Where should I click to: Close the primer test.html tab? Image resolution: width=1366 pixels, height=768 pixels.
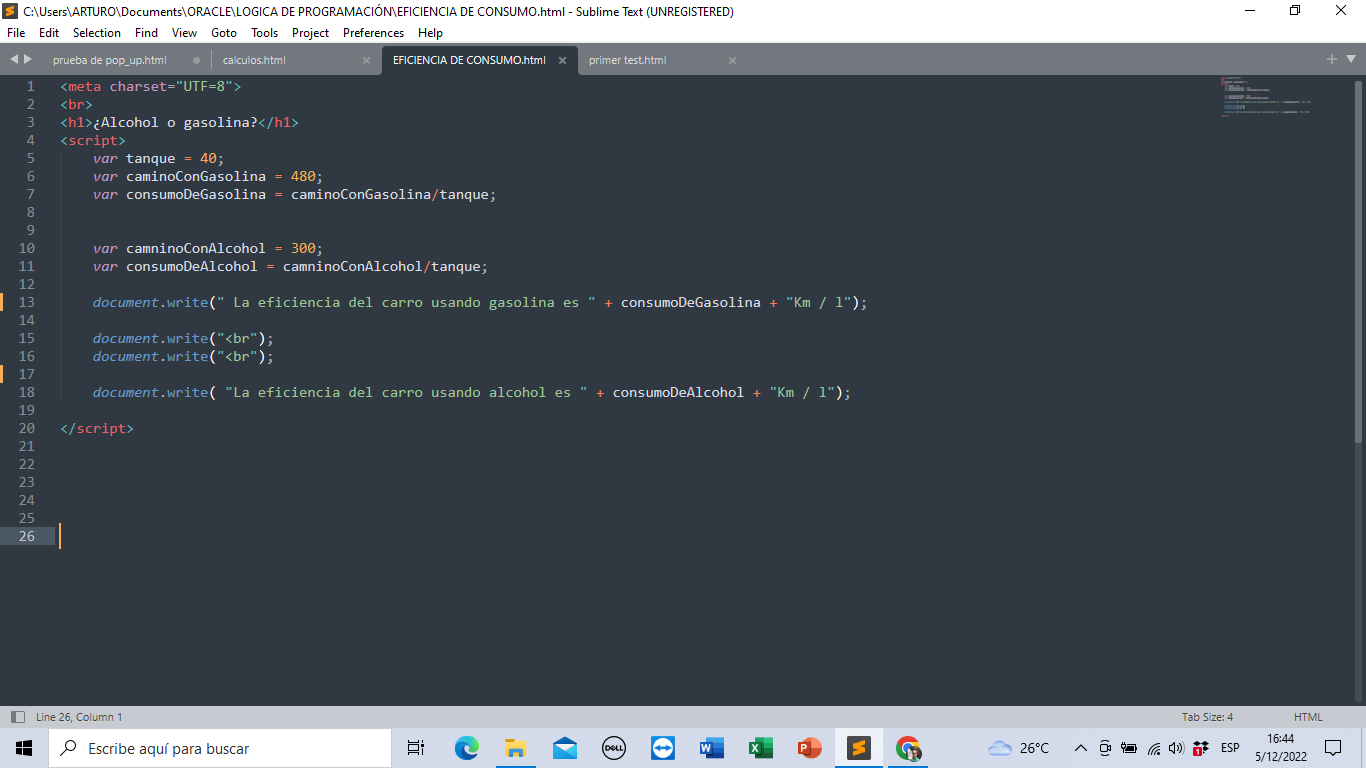pos(732,60)
